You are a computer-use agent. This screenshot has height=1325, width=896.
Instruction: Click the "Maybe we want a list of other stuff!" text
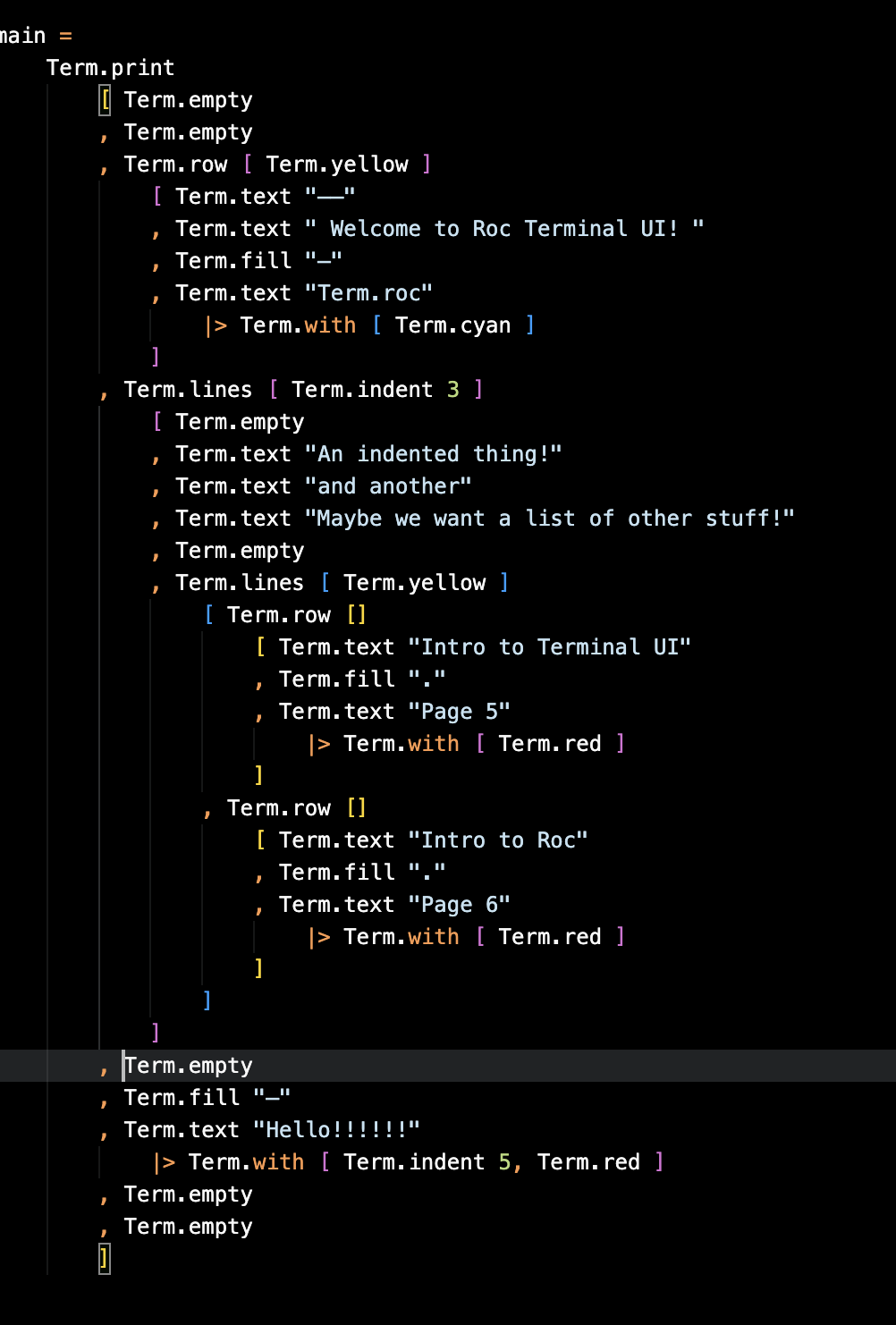click(550, 519)
